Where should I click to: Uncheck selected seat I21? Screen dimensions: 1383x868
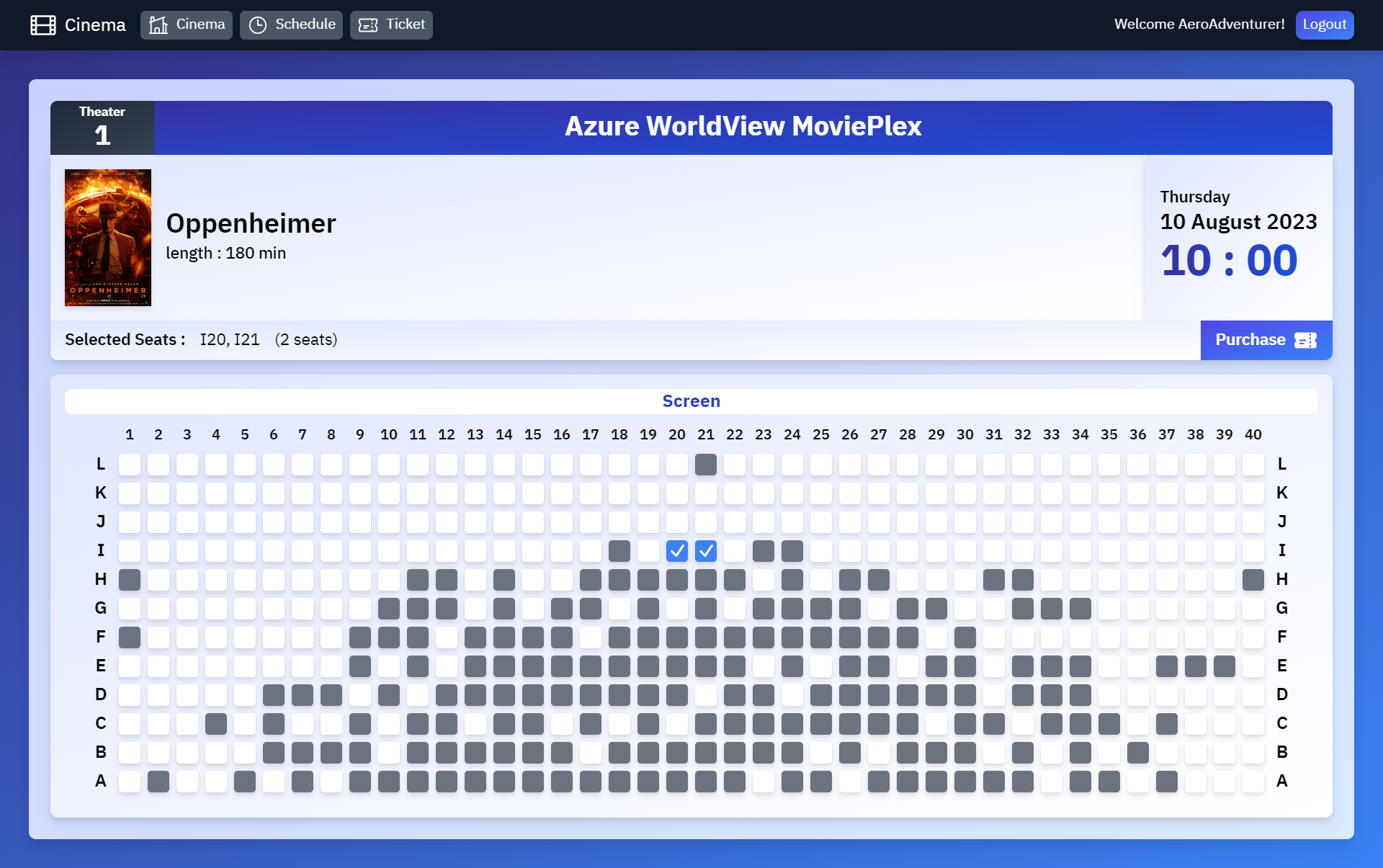coord(706,551)
